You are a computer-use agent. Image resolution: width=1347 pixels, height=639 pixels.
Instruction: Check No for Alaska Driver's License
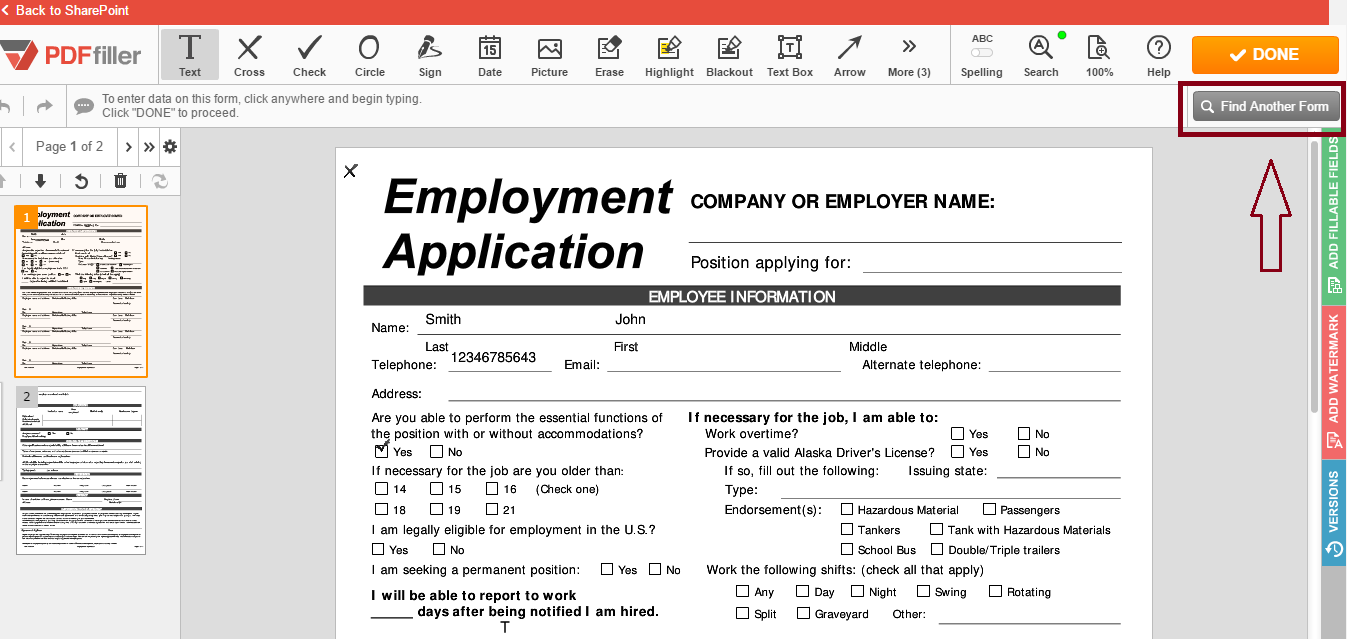(x=1024, y=452)
